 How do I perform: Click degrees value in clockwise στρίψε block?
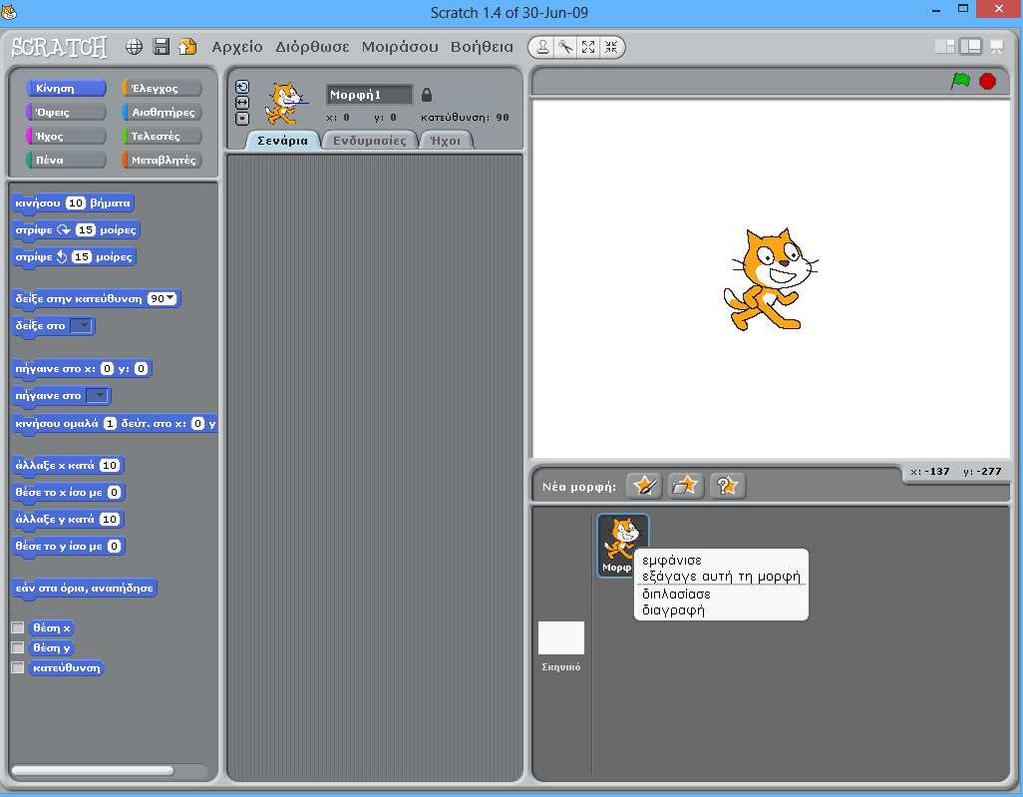(x=85, y=230)
